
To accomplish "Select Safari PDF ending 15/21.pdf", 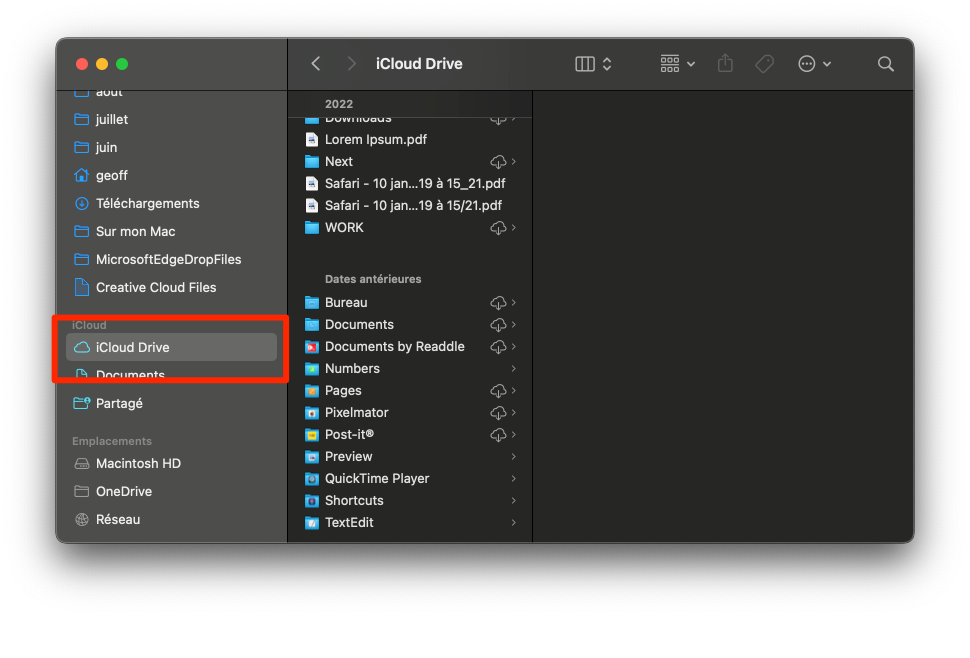I will 410,205.
